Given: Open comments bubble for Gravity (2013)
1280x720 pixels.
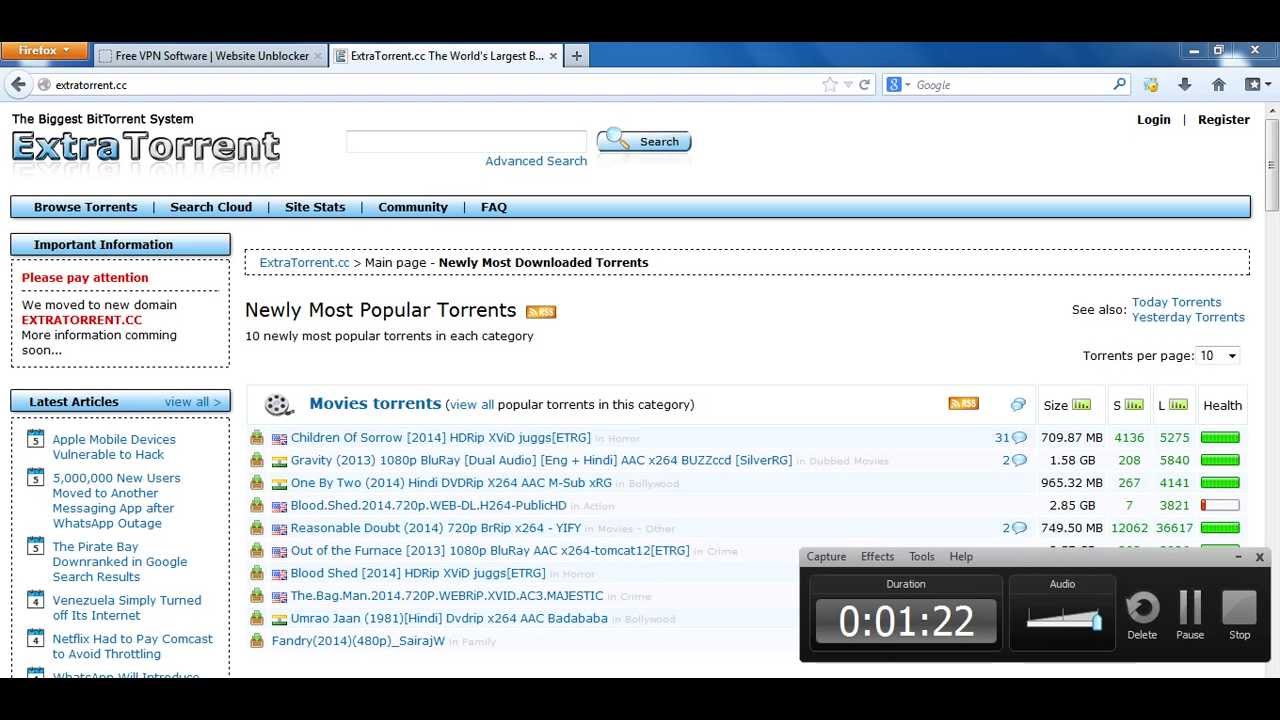Looking at the screenshot, I should [1019, 460].
